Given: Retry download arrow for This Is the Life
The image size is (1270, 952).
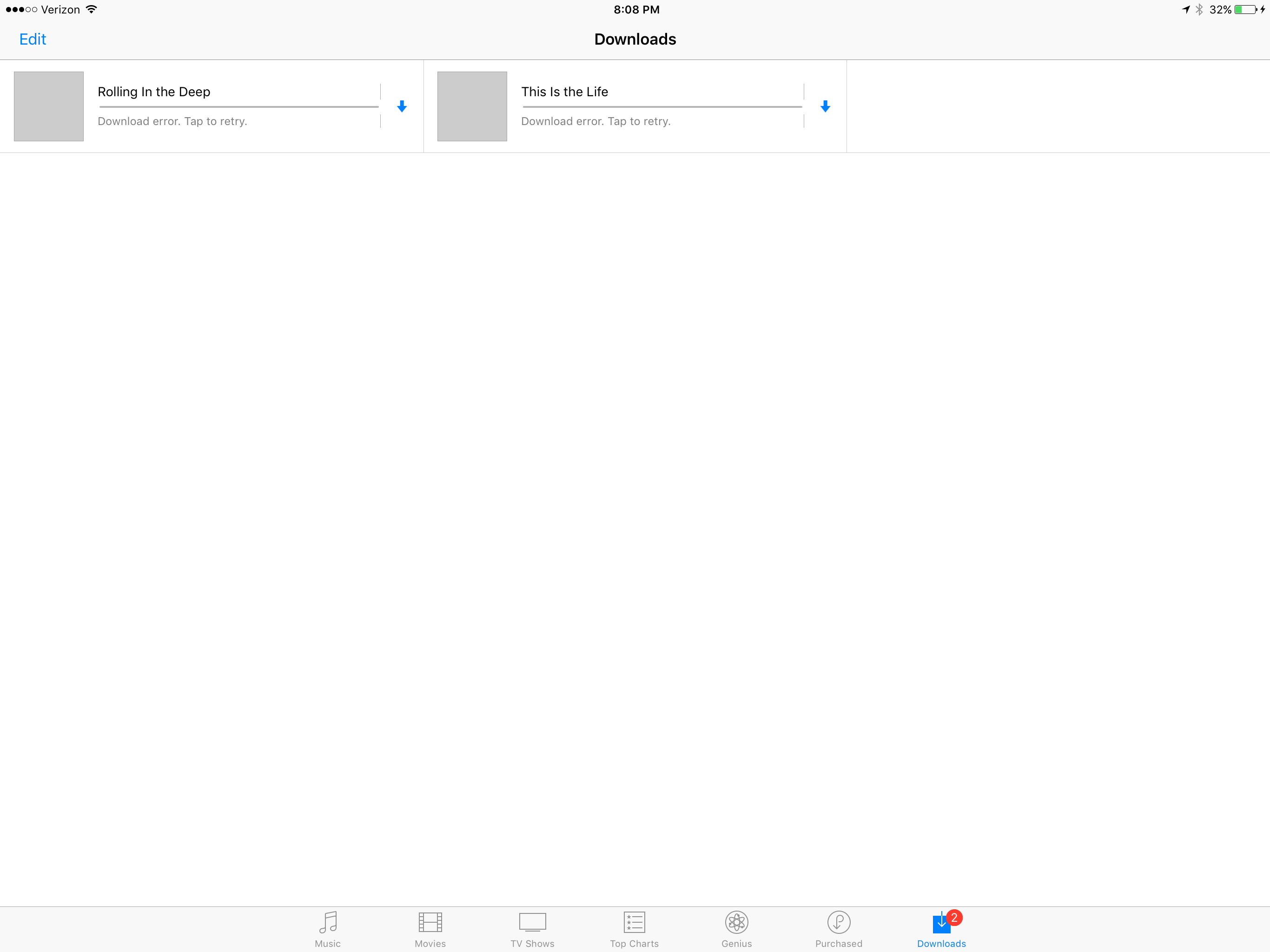Looking at the screenshot, I should tap(825, 106).
